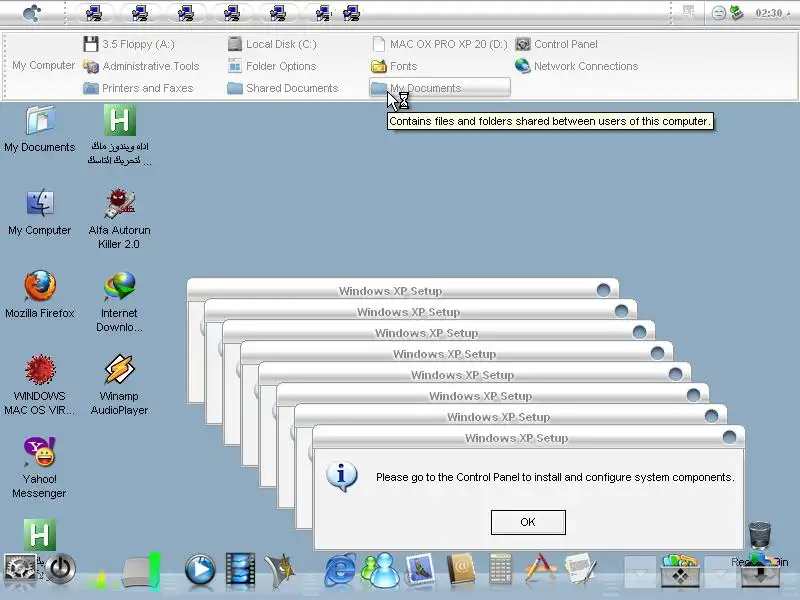Image resolution: width=800 pixels, height=600 pixels.
Task: Select the My Computer desktop icon
Action: 40,212
